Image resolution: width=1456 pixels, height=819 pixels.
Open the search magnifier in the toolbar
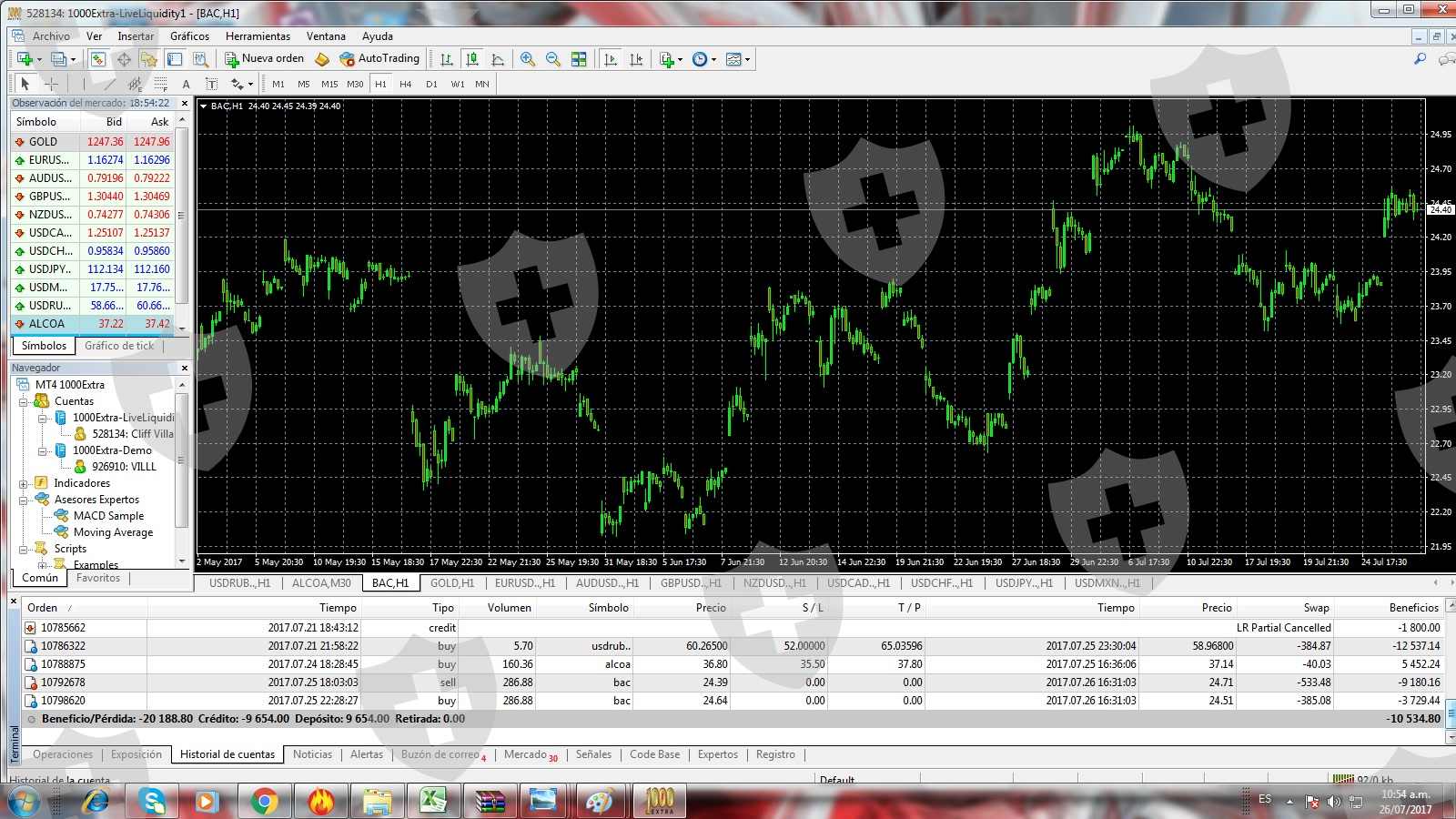(x=1420, y=59)
